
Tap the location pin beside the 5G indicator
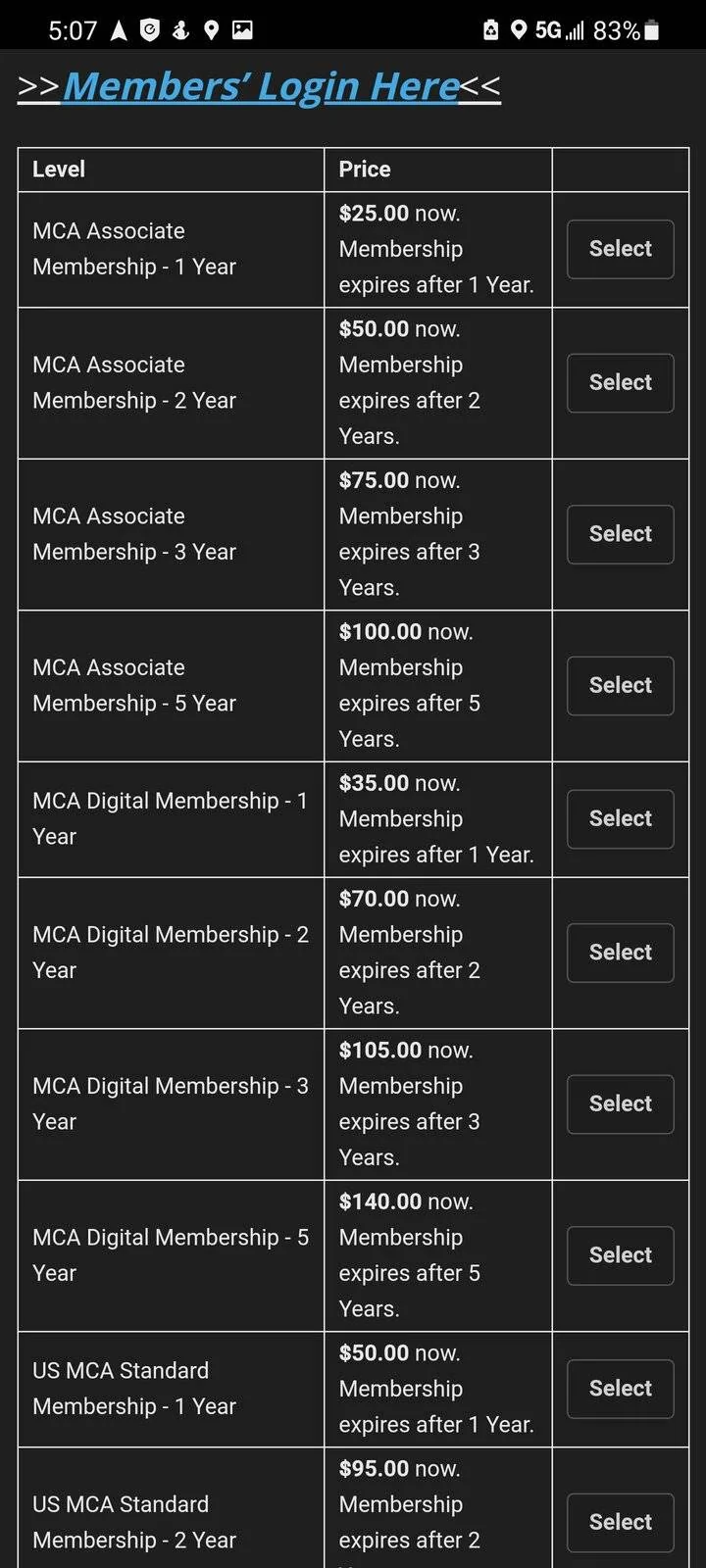coord(519,30)
